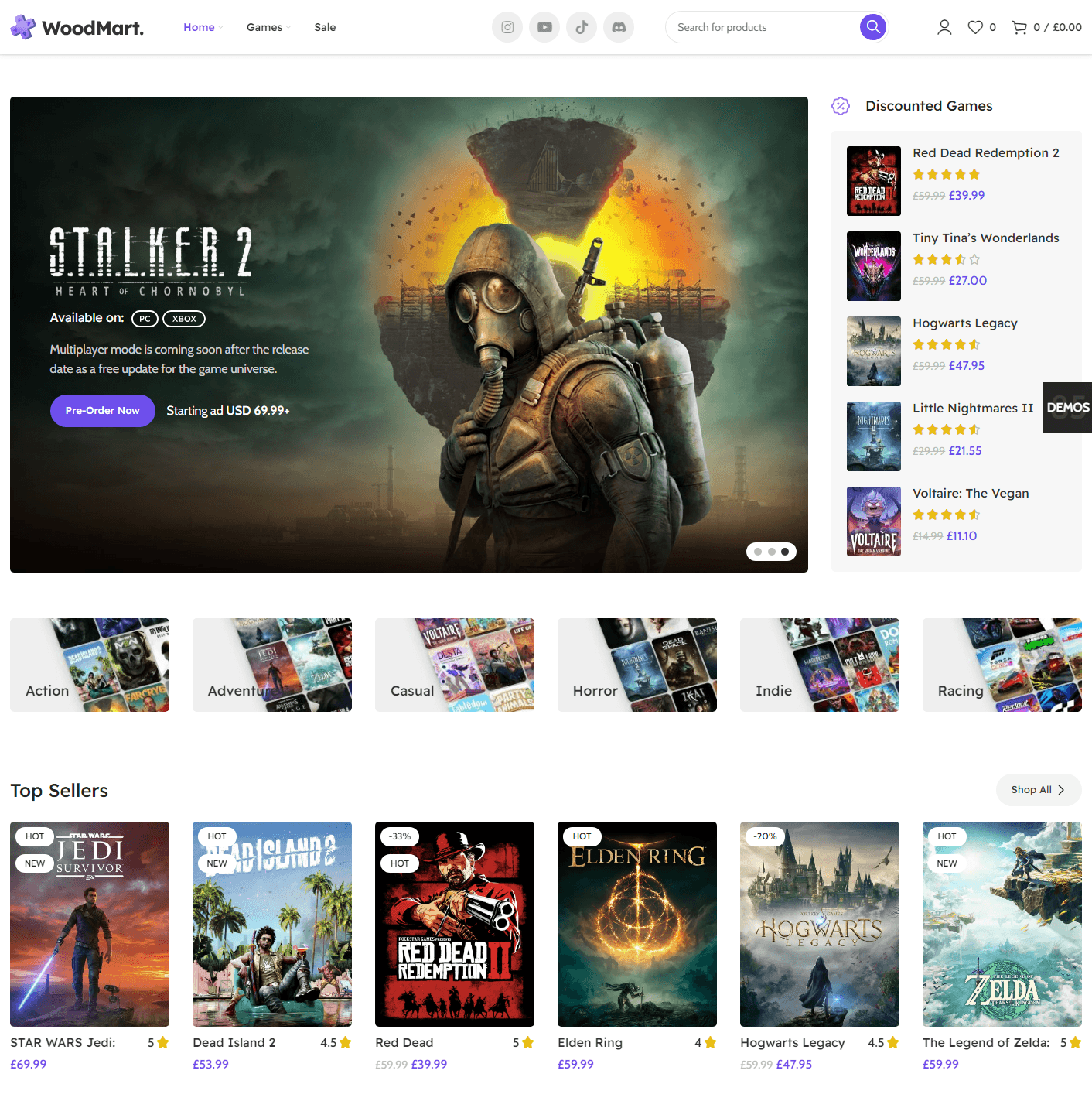The height and width of the screenshot is (1101, 1092).
Task: Click the star beside Elden Ring rating
Action: 711,1043
